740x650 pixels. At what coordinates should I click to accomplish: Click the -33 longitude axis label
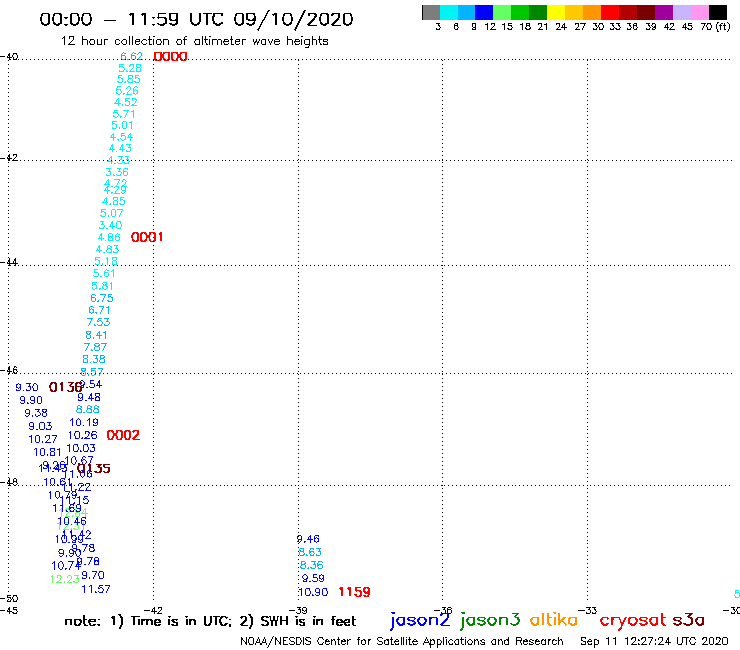coord(588,611)
